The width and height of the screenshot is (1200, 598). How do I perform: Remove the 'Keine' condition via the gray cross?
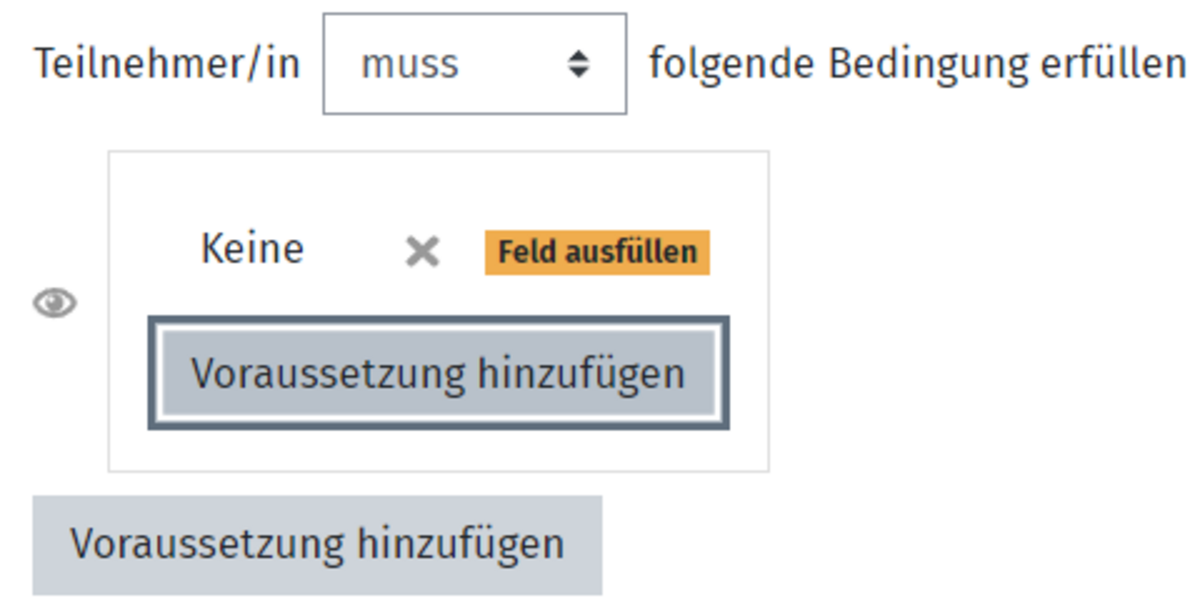click(x=422, y=252)
